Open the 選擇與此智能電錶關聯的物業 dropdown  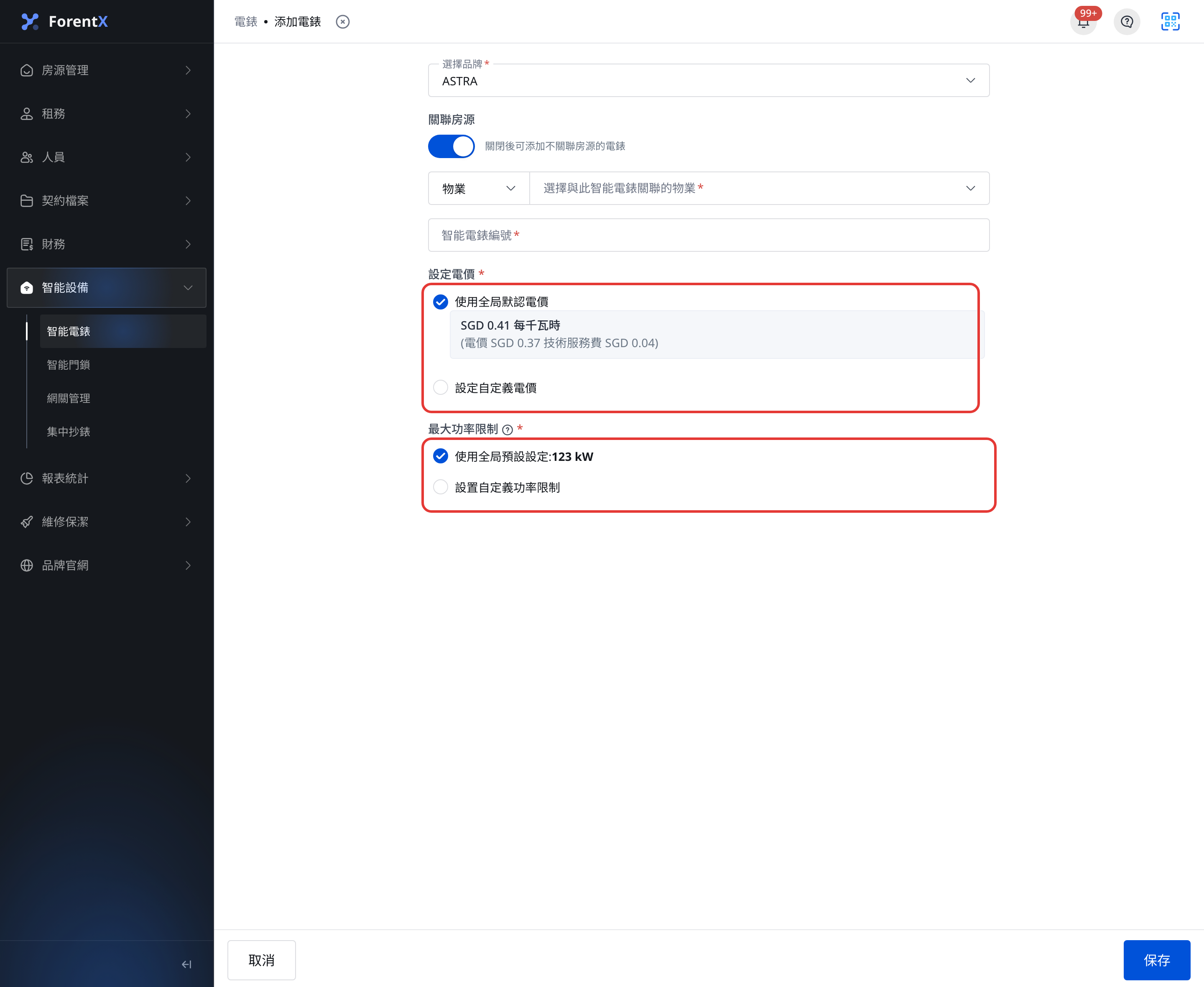click(x=759, y=188)
